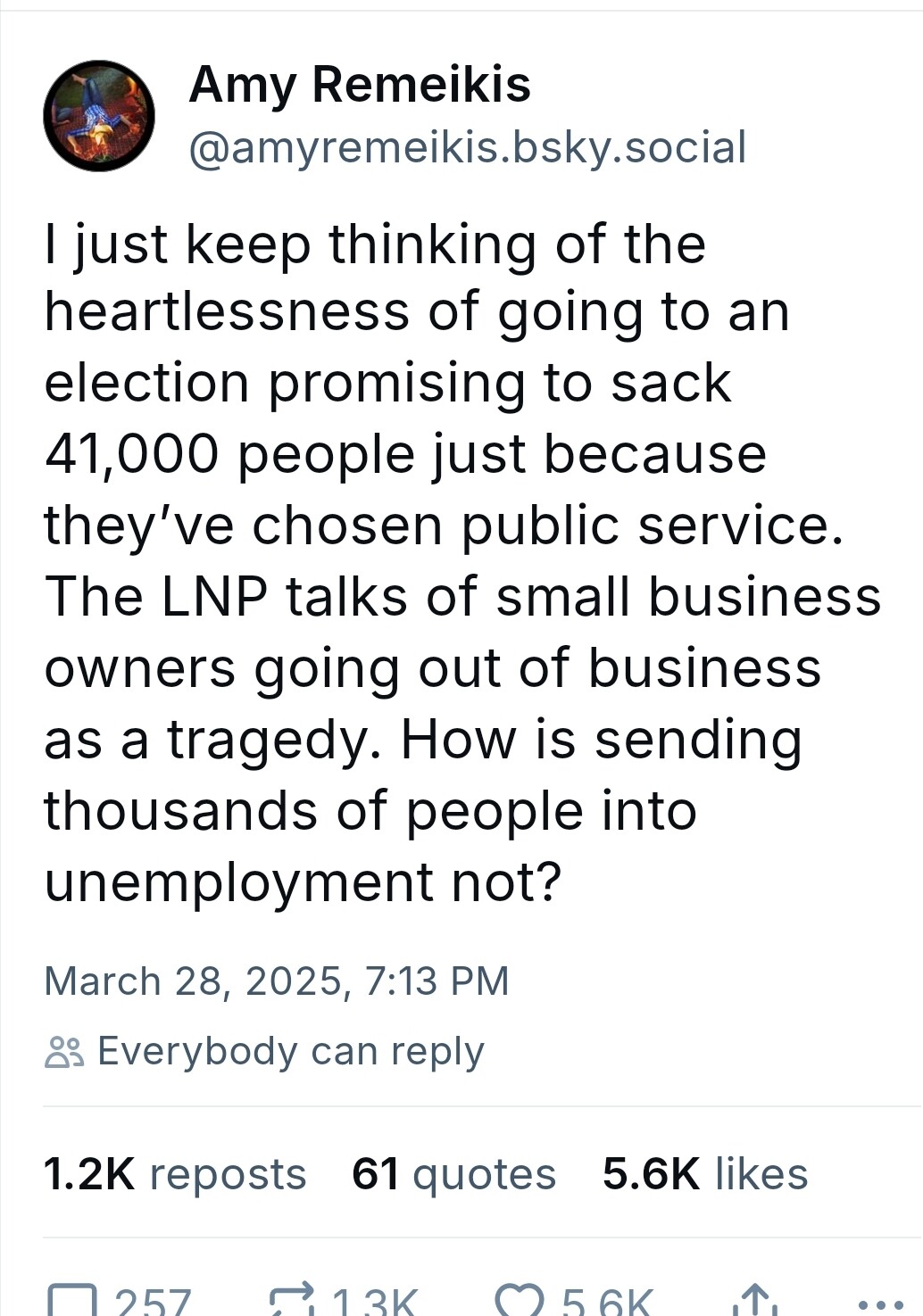Tap the 1.3K repost count

375,1301
